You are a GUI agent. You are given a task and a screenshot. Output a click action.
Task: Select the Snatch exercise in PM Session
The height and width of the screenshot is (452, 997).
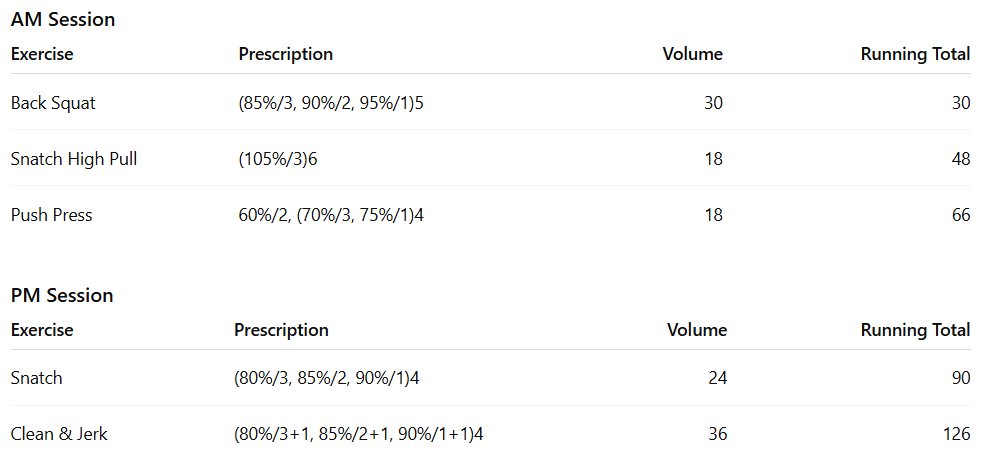pyautogui.click(x=36, y=378)
